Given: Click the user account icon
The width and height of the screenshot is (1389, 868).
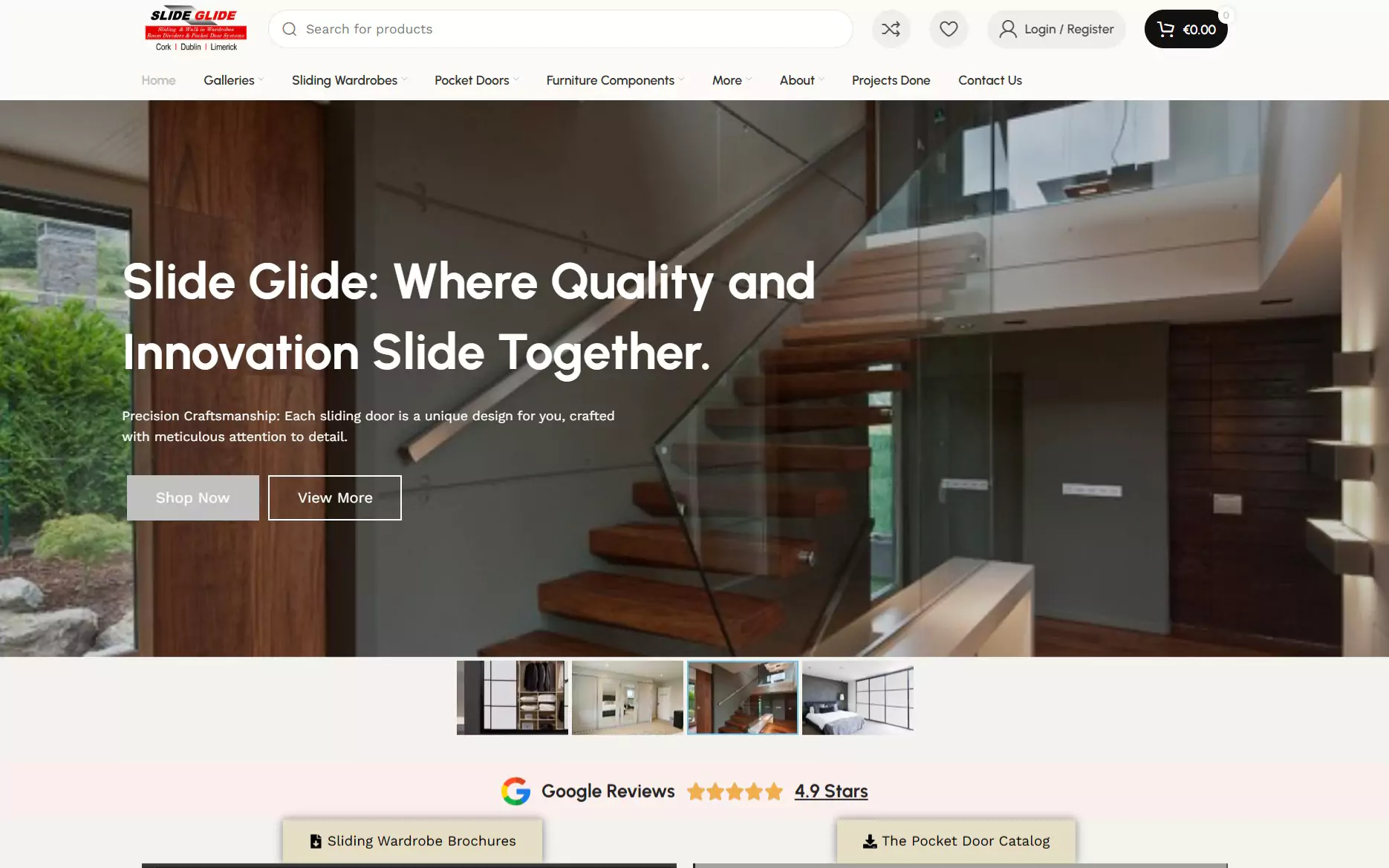Looking at the screenshot, I should click(1008, 29).
